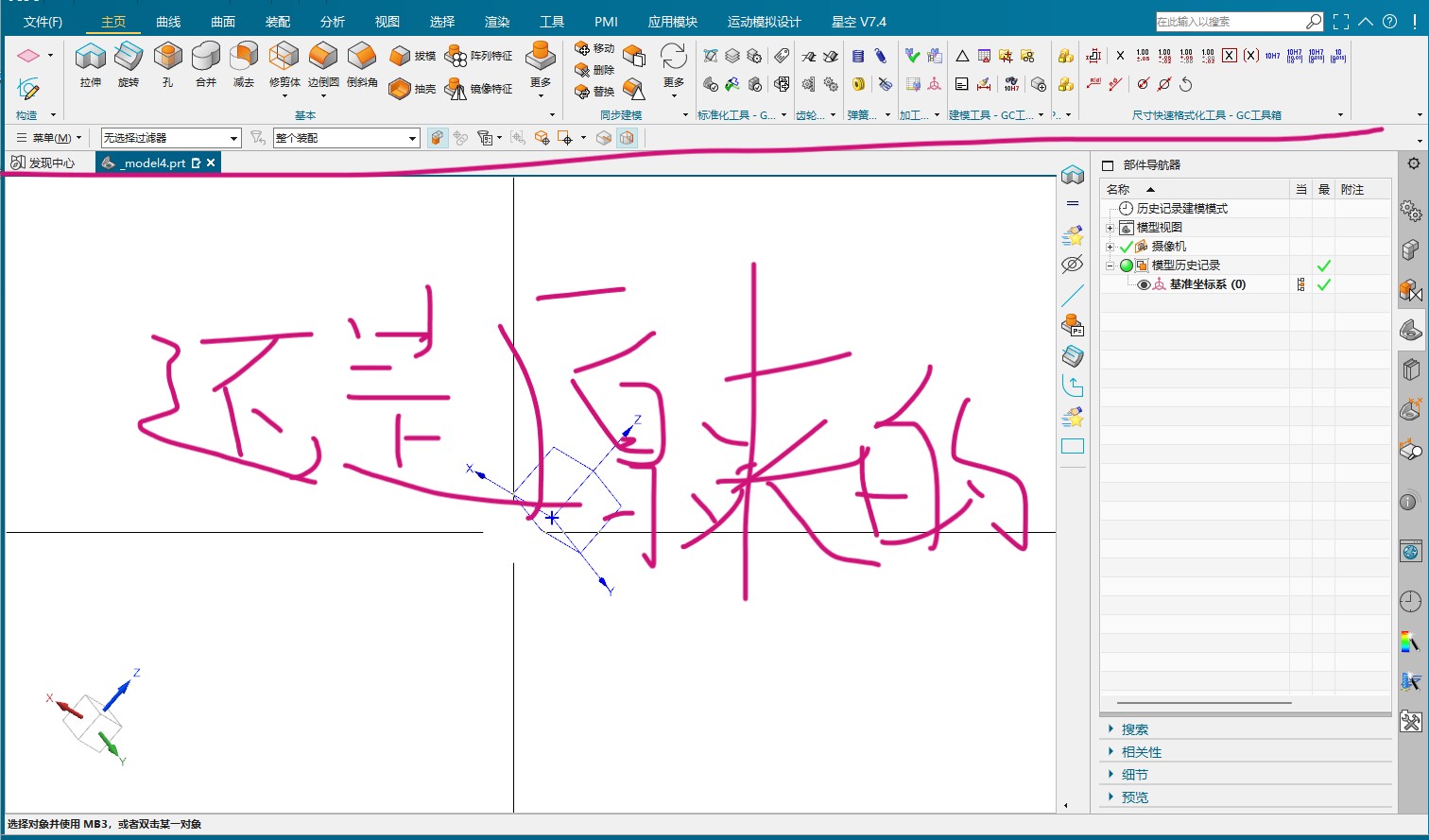
Task: Click the reset filter funnel icon
Action: point(258,138)
